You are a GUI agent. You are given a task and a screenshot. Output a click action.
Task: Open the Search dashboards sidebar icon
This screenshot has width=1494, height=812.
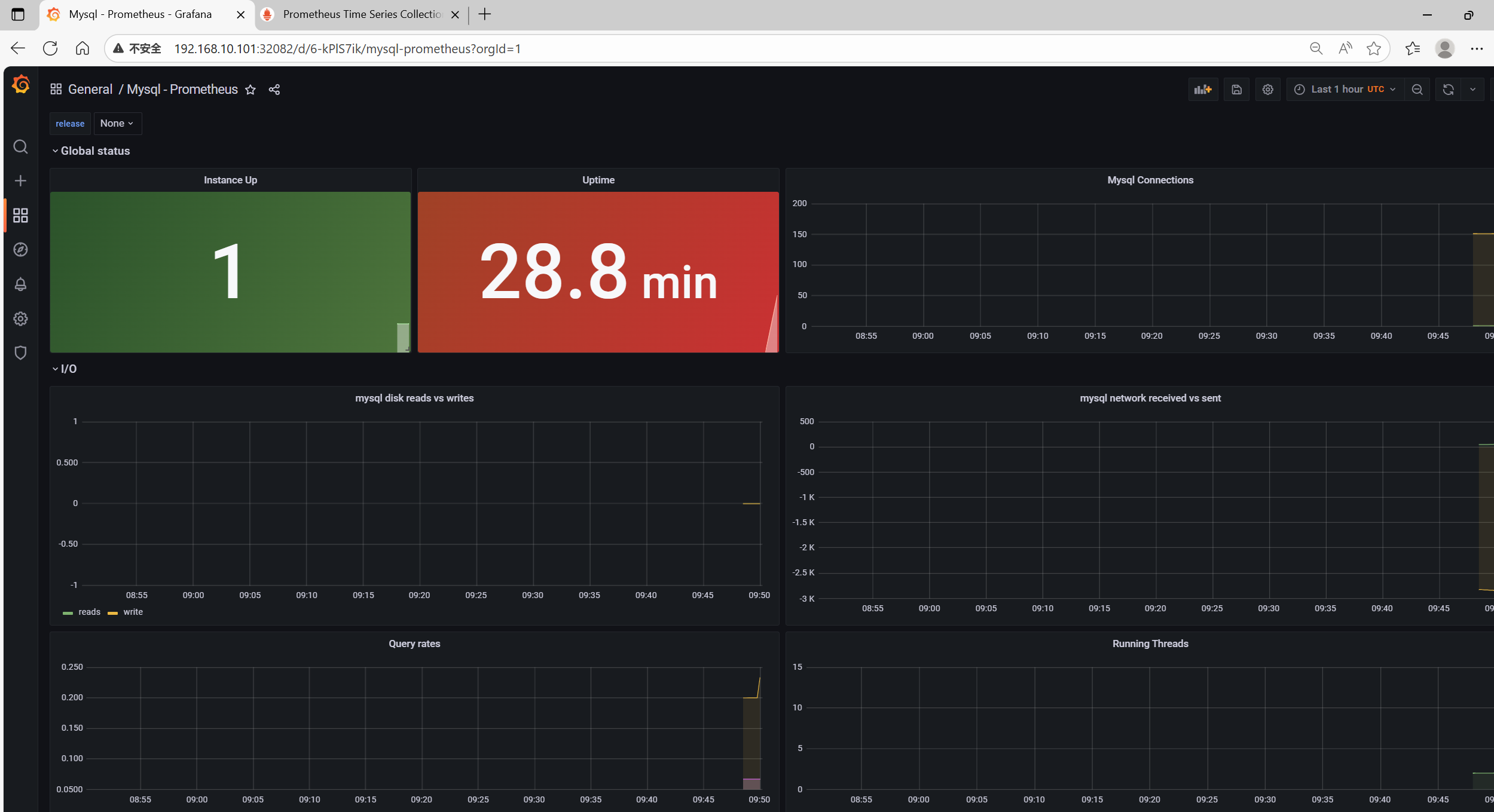tap(20, 146)
